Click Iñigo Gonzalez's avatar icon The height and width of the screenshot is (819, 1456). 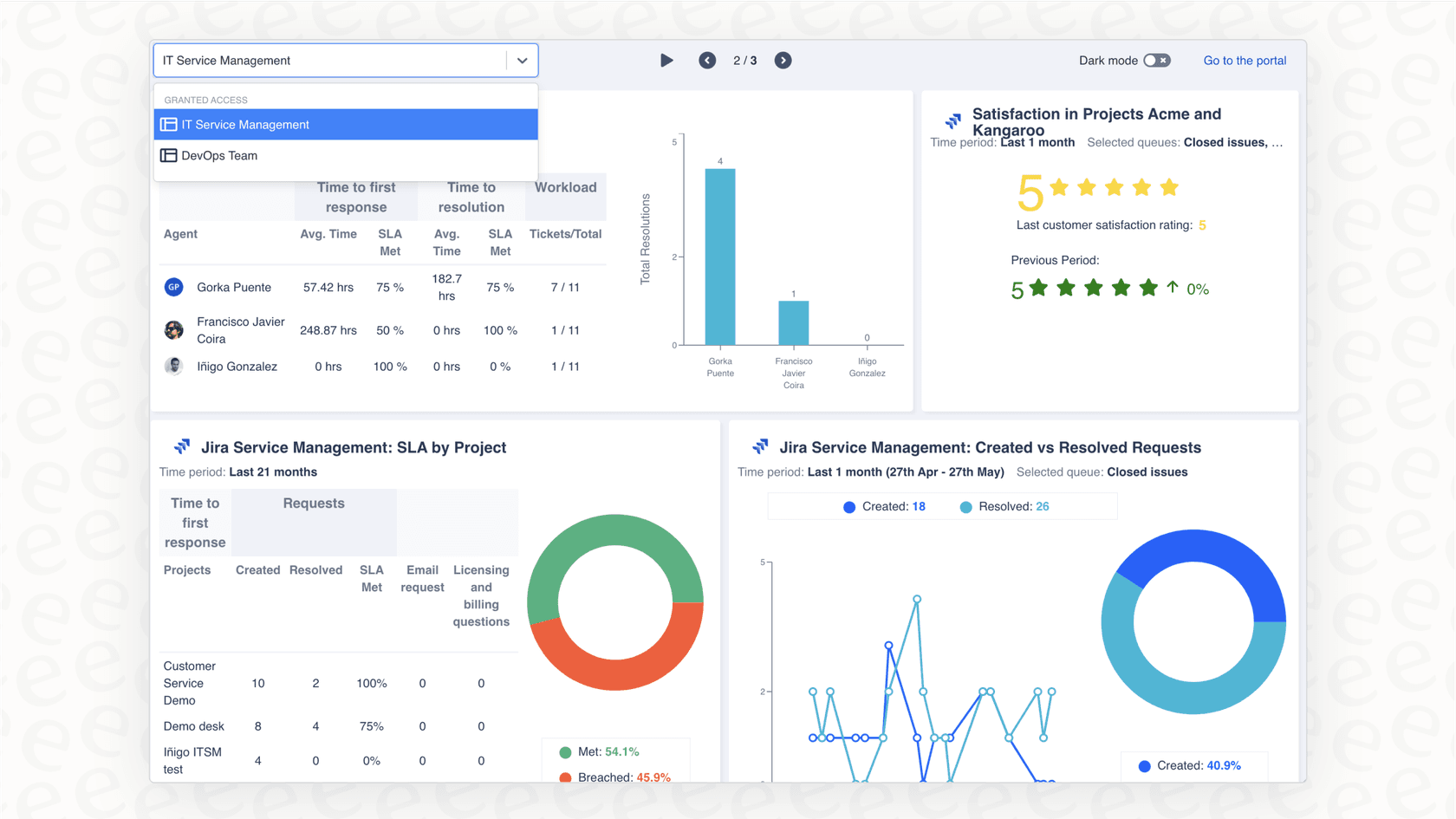173,366
